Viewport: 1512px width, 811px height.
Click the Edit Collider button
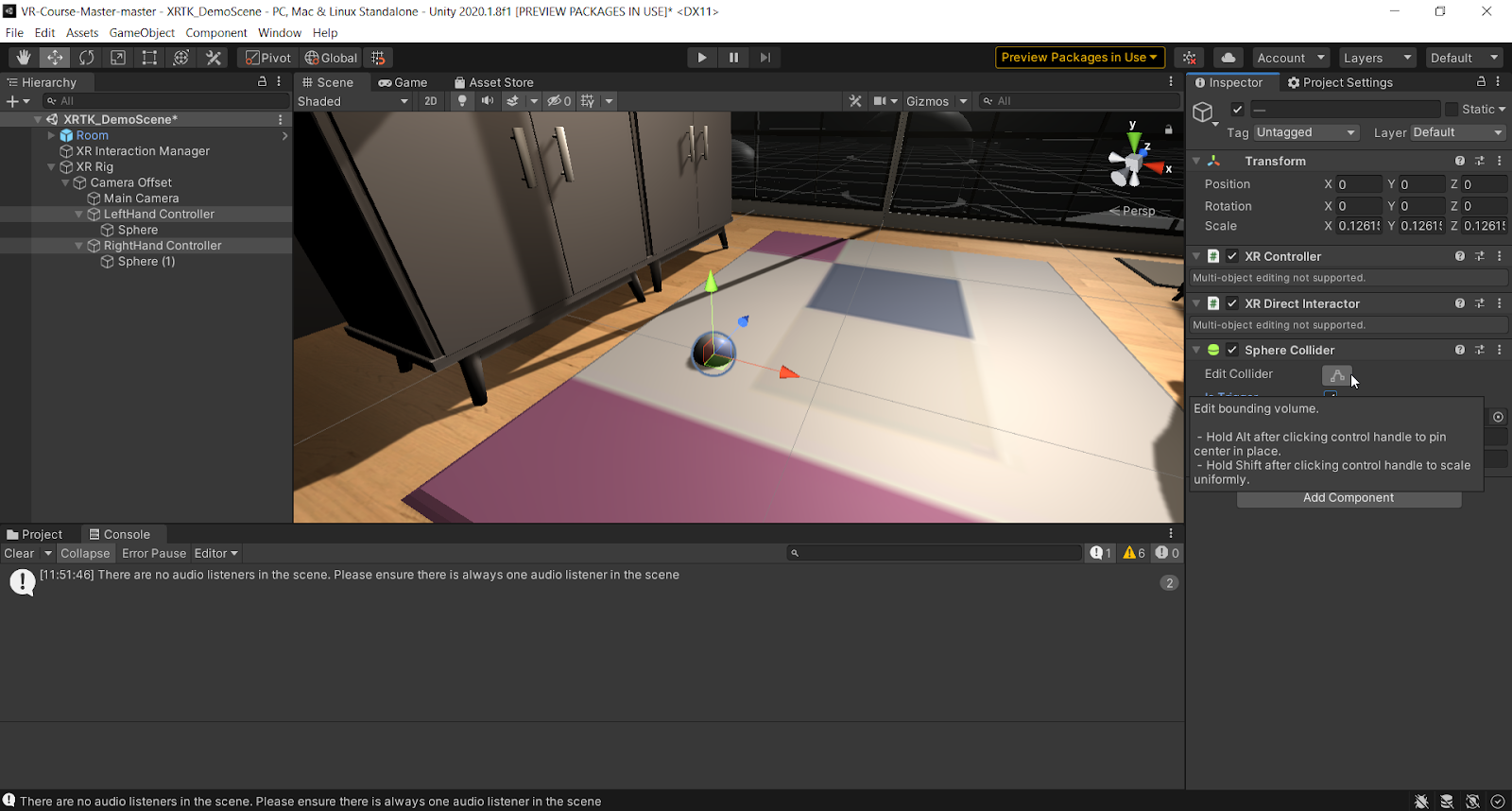coord(1336,375)
